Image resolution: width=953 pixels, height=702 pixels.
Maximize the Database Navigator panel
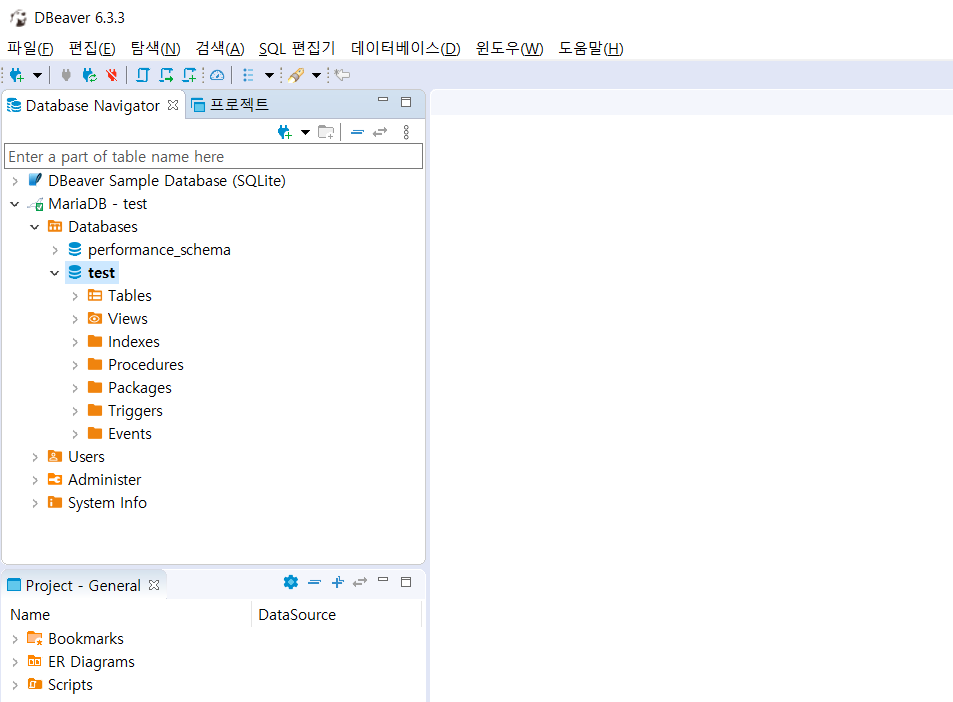tap(406, 102)
